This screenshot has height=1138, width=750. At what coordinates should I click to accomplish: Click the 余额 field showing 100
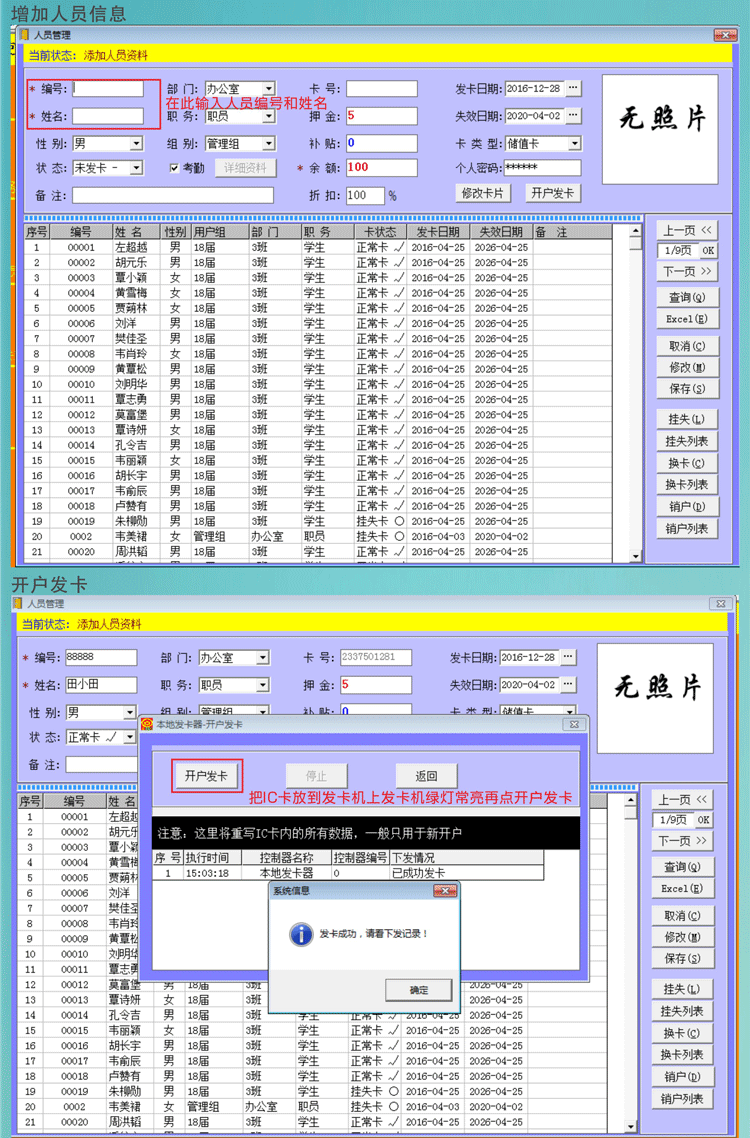point(382,168)
